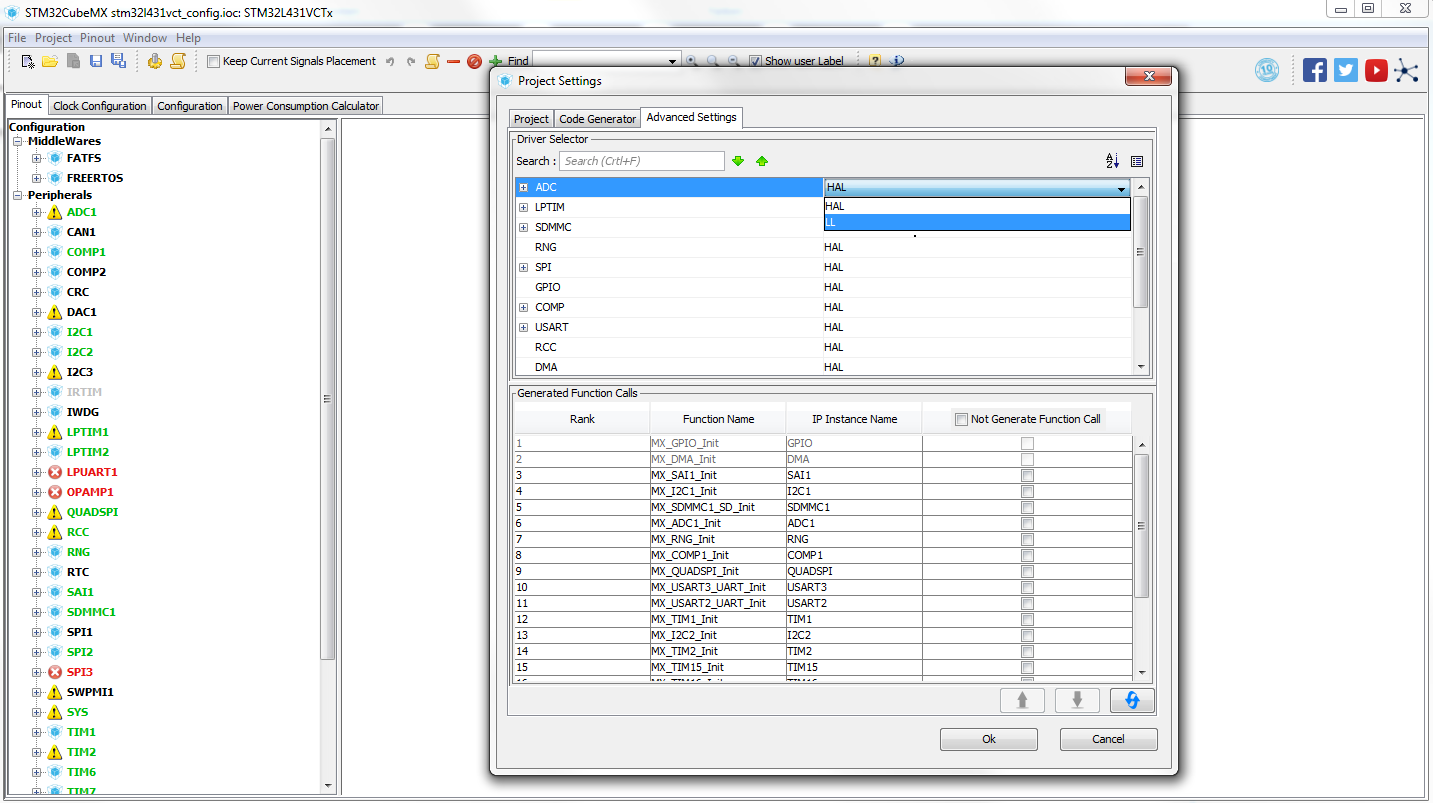Open the Find dropdown arrow in toolbar

tap(672, 61)
